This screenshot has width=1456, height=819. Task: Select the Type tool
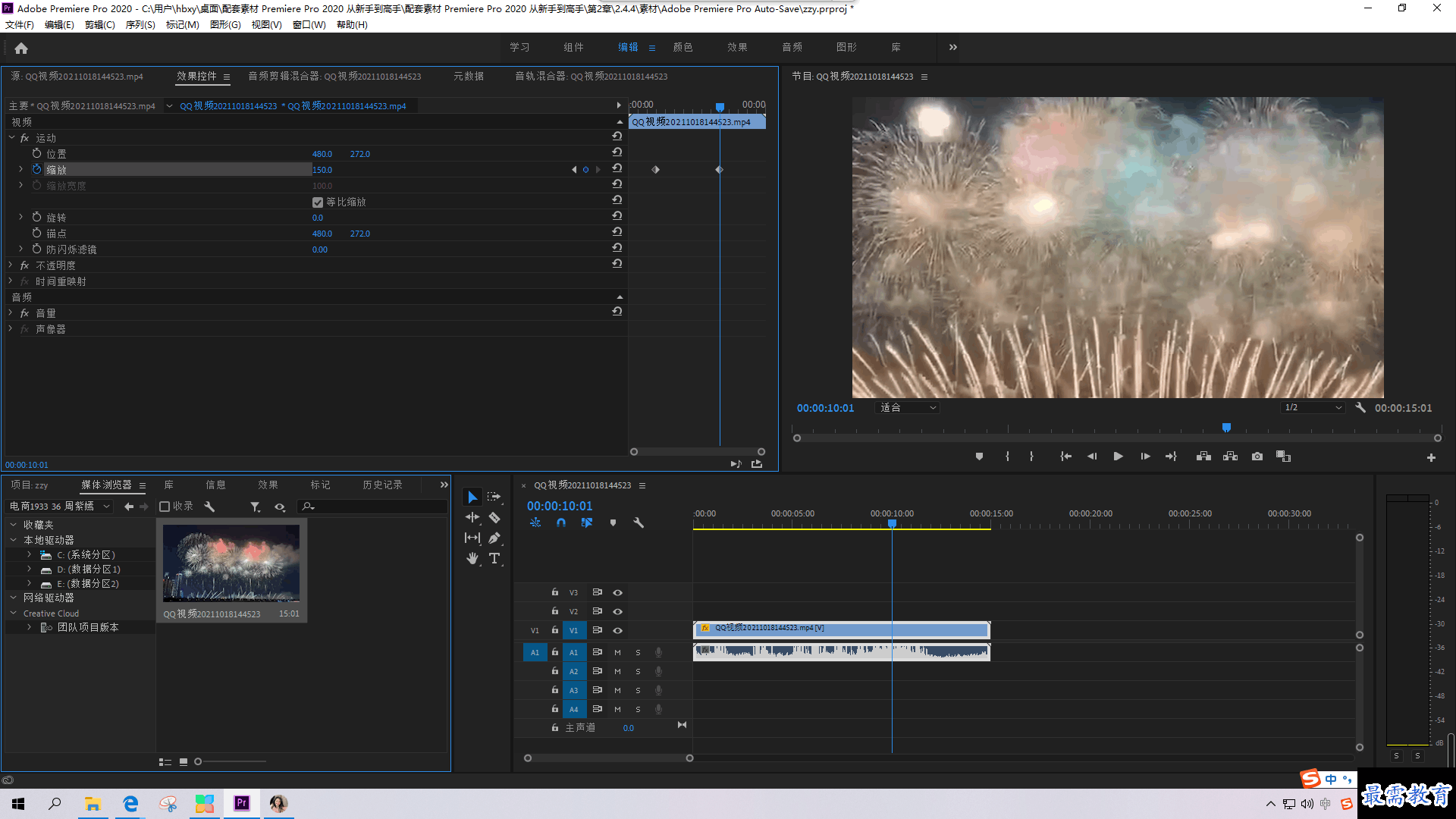tap(494, 558)
